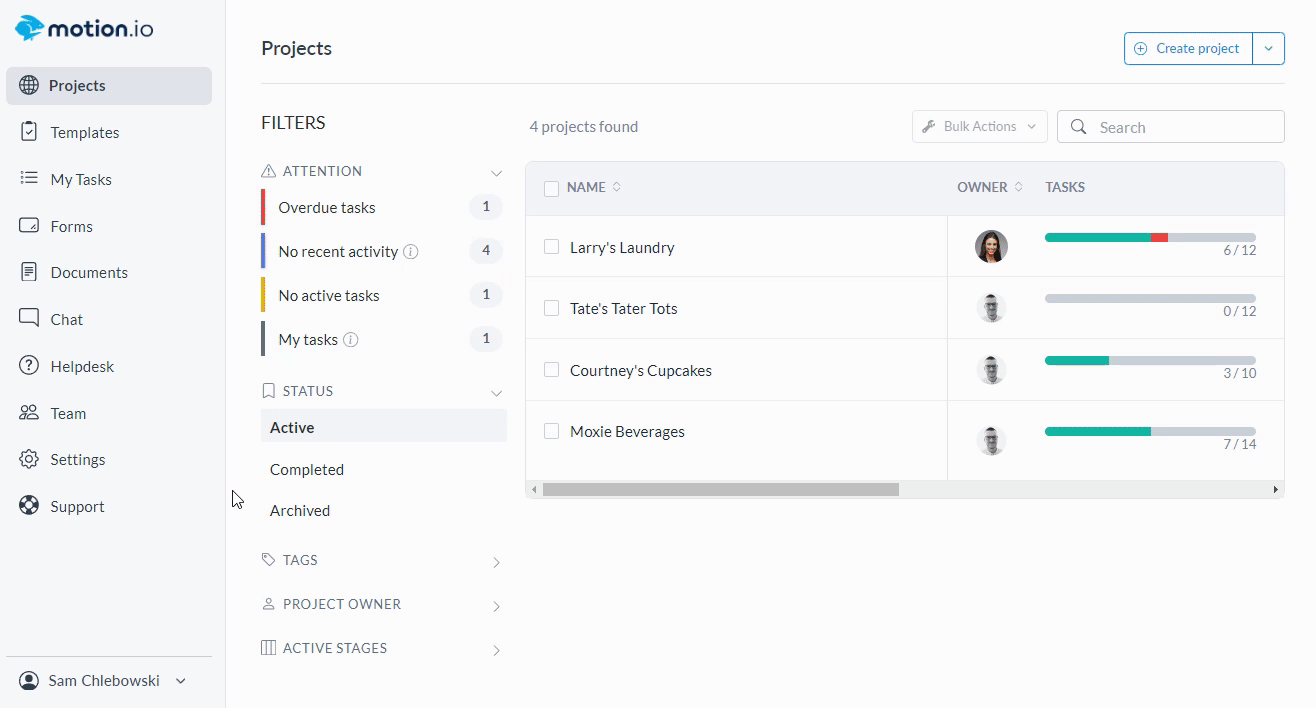The width and height of the screenshot is (1316, 708).
Task: Open the Bulk Actions dropdown
Action: point(979,127)
